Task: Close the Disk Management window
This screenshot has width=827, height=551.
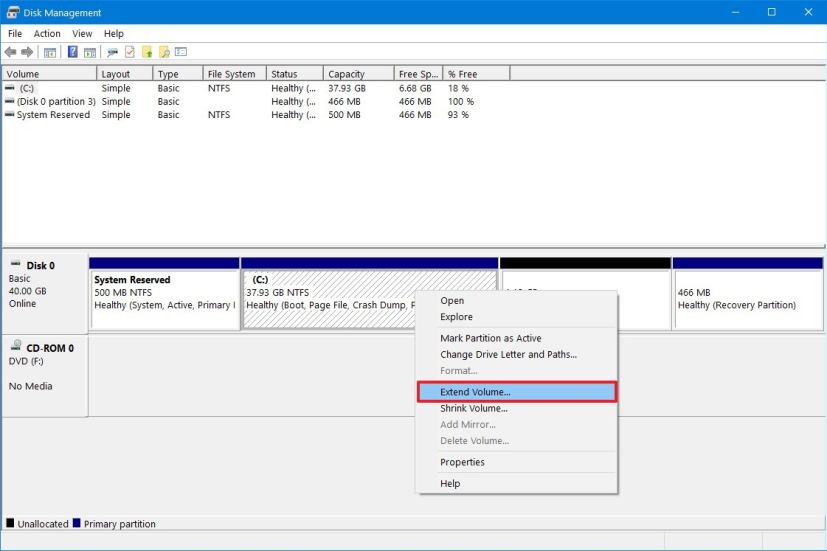Action: 808,12
